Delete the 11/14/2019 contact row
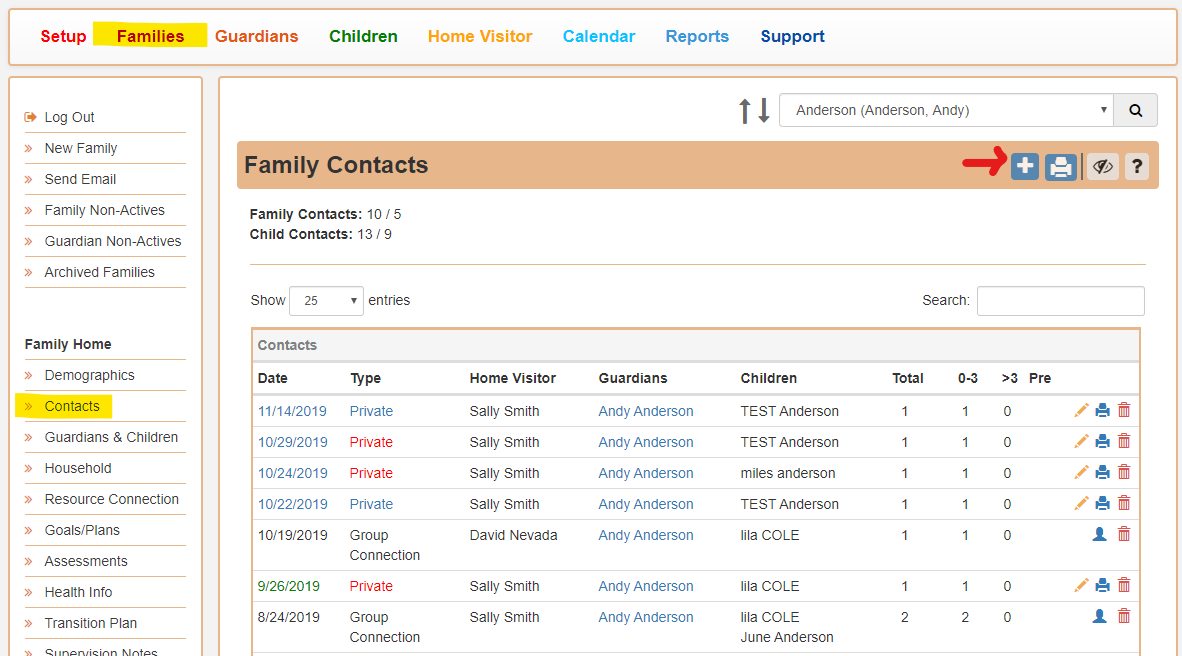This screenshot has width=1182, height=656. (1124, 410)
